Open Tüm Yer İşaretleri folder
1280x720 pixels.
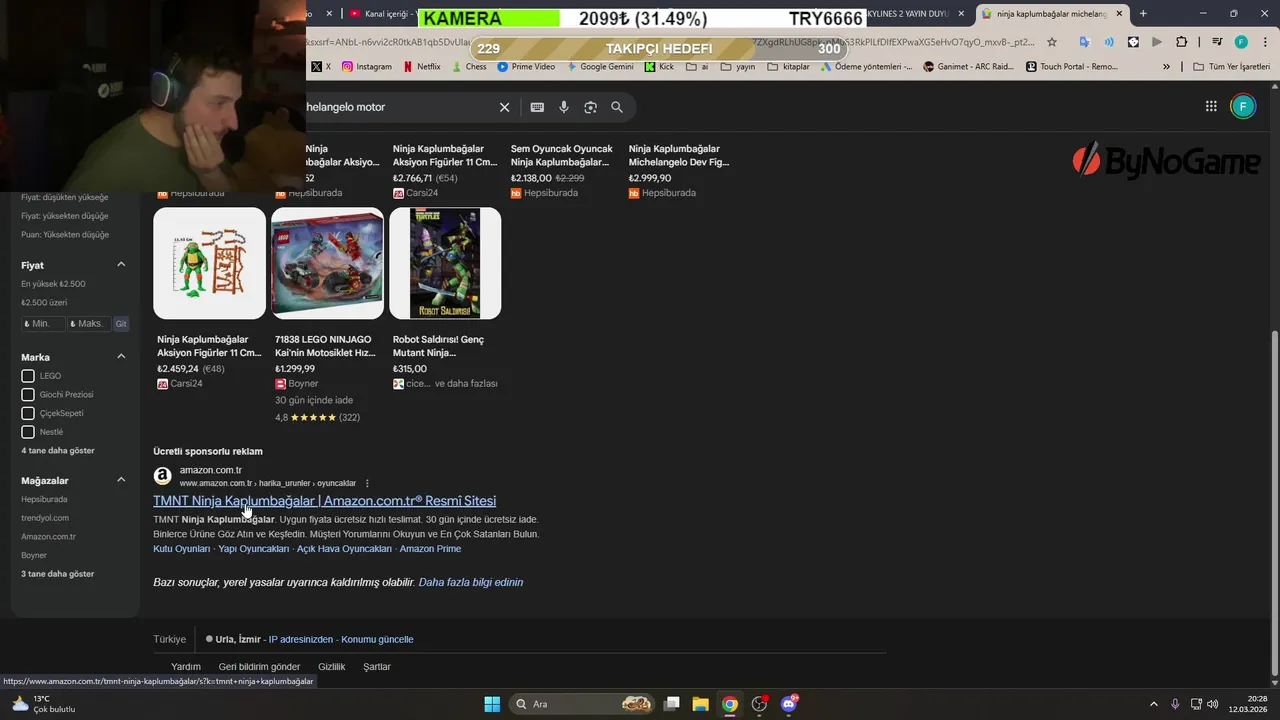click(1232, 67)
